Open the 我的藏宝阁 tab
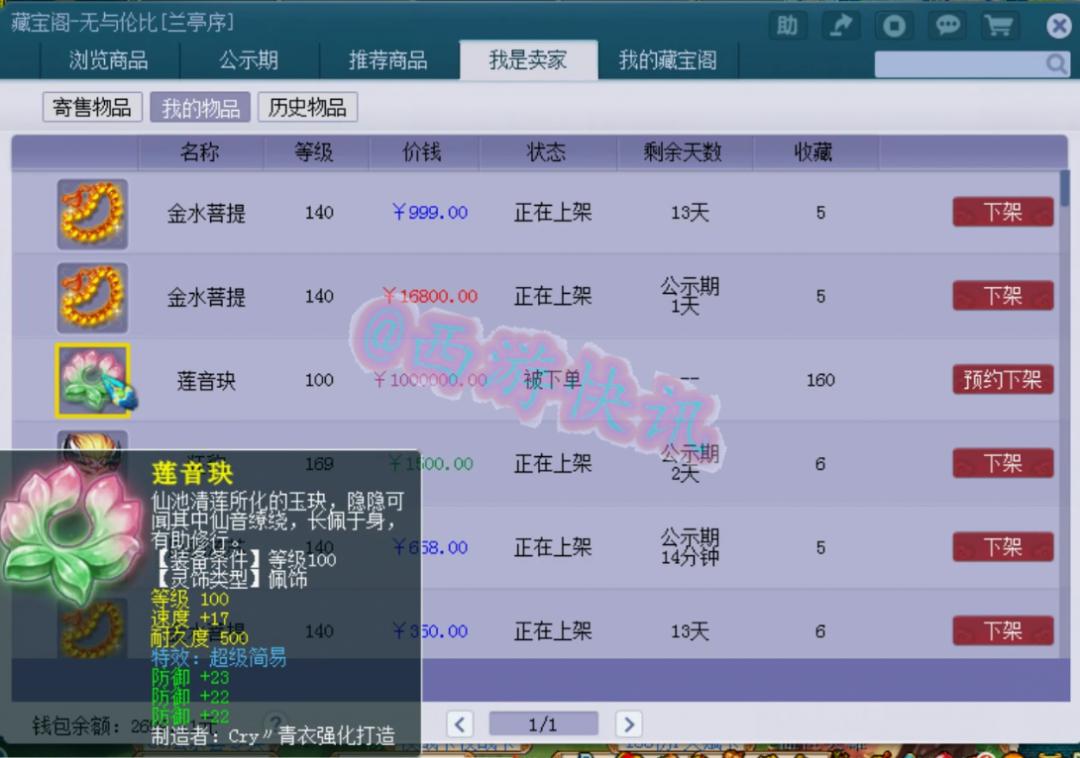Image resolution: width=1080 pixels, height=758 pixels. (670, 60)
